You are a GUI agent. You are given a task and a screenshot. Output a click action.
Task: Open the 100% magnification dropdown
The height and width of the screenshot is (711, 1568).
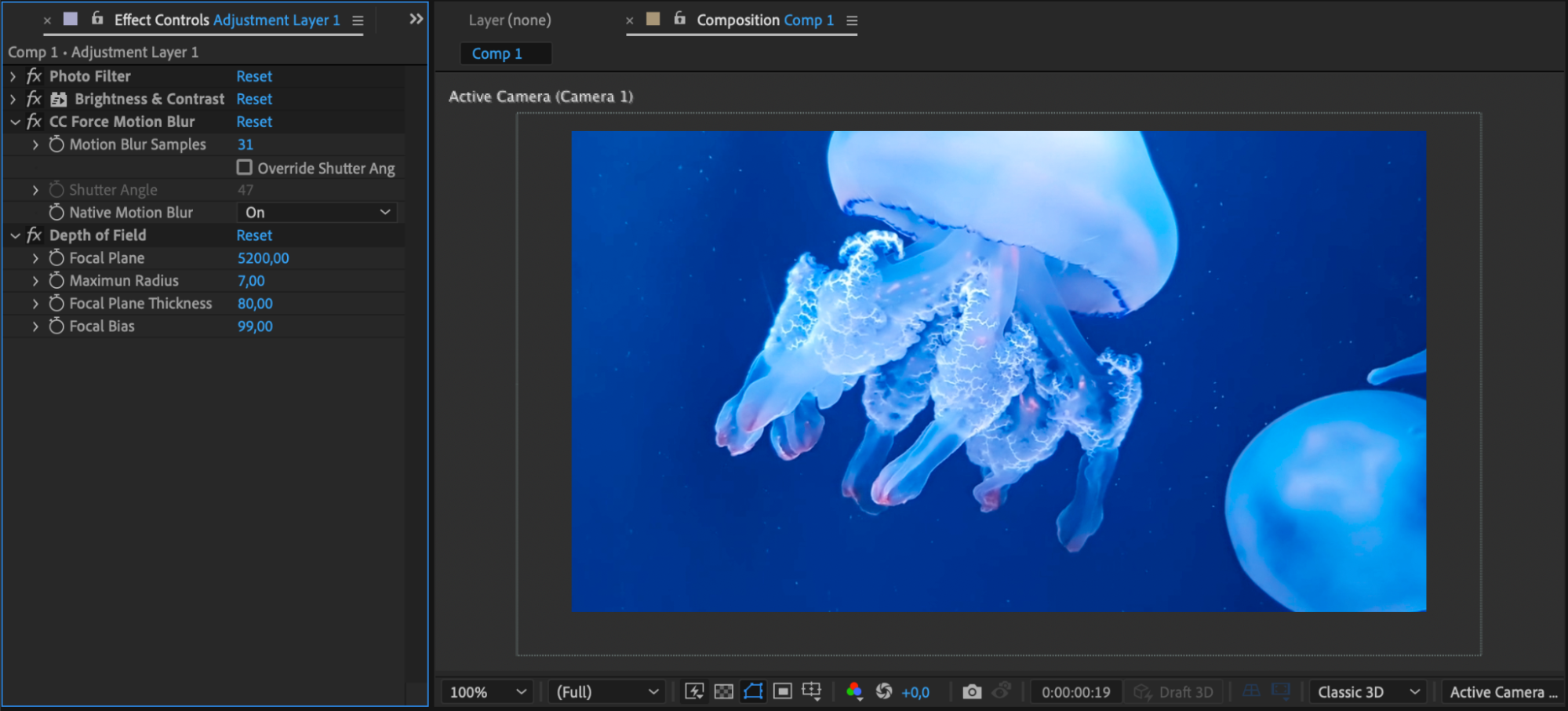click(x=487, y=692)
